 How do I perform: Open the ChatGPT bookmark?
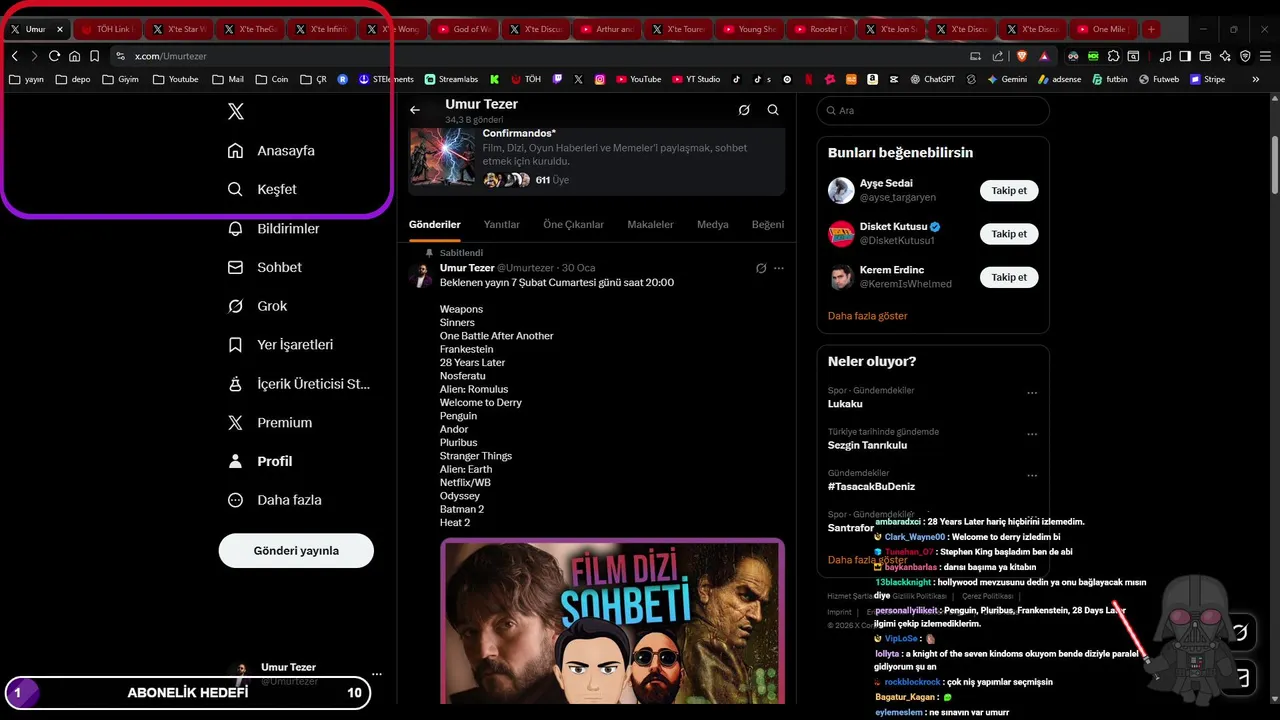click(x=932, y=79)
